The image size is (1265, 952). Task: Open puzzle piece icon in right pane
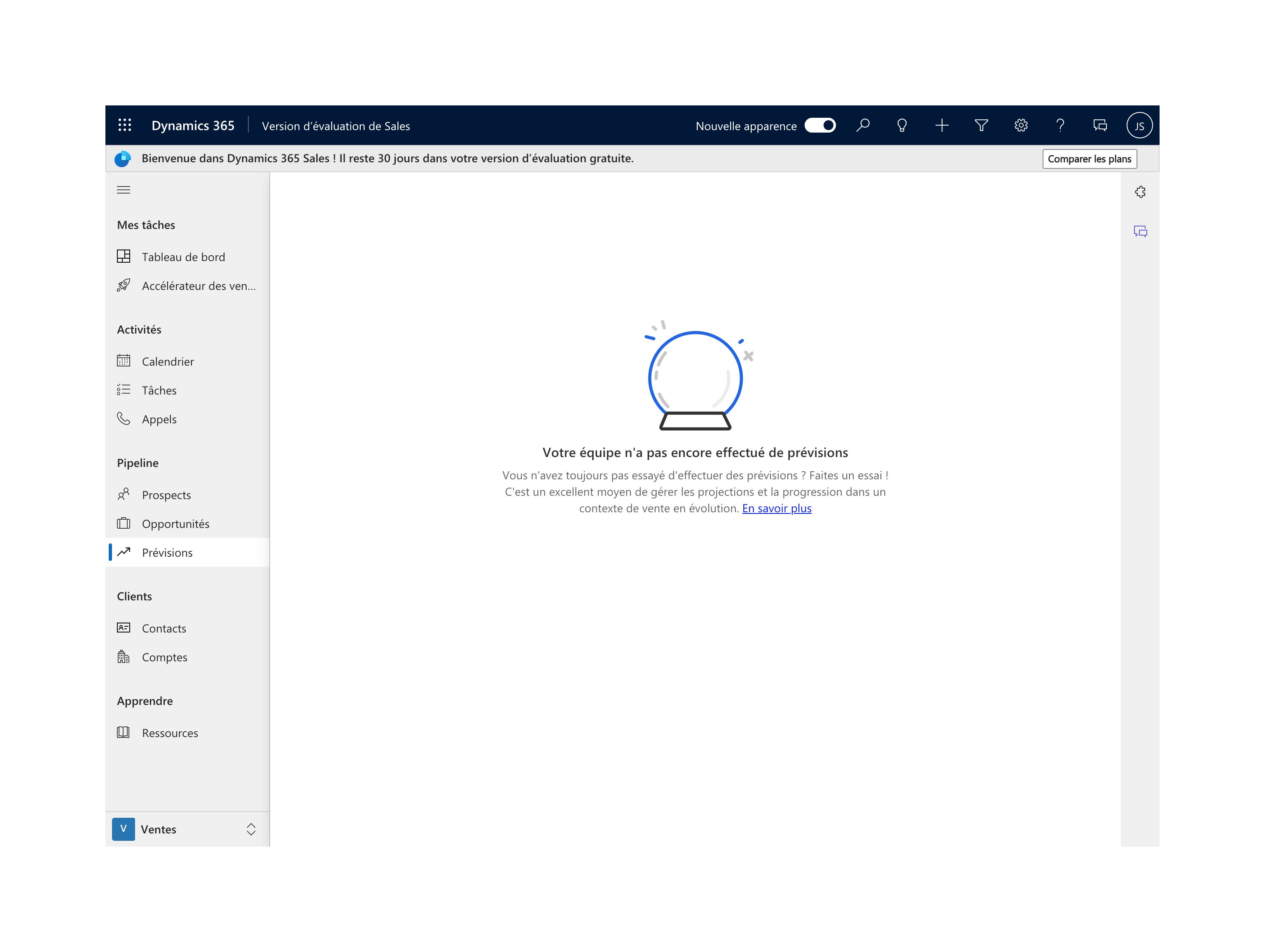1140,191
